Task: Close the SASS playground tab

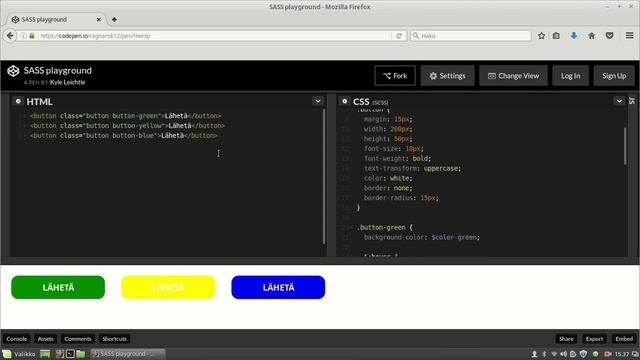Action: 98,20
